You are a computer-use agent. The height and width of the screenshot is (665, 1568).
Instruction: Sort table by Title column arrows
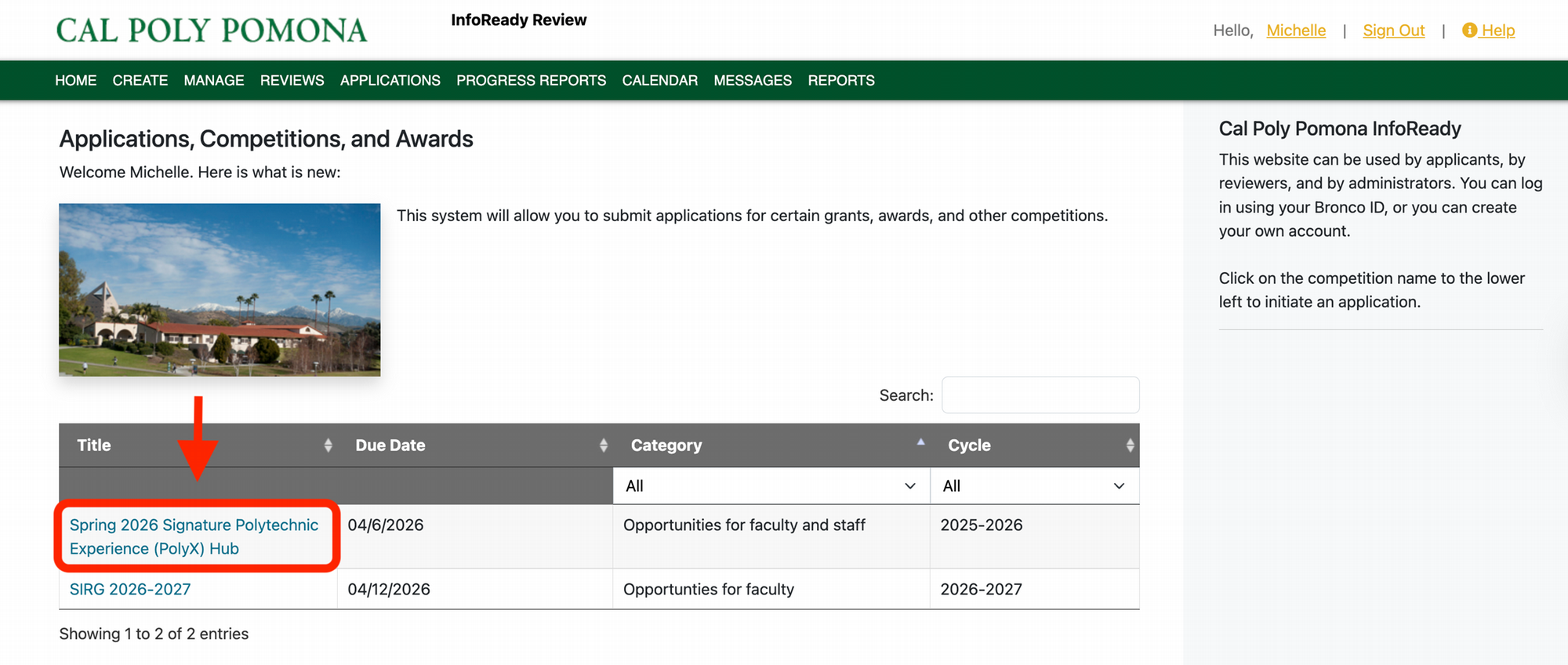[328, 445]
